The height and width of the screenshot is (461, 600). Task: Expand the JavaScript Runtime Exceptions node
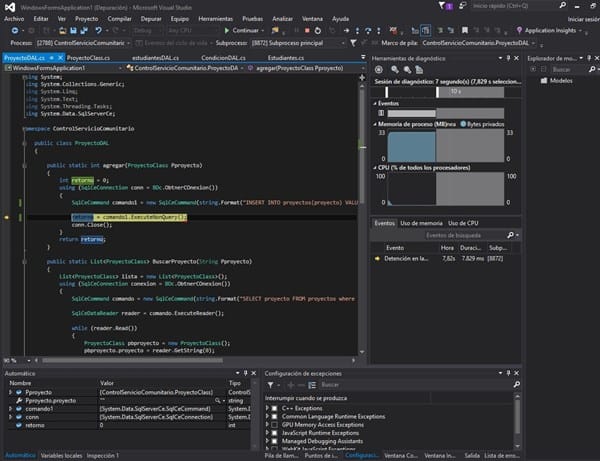pyautogui.click(x=269, y=433)
